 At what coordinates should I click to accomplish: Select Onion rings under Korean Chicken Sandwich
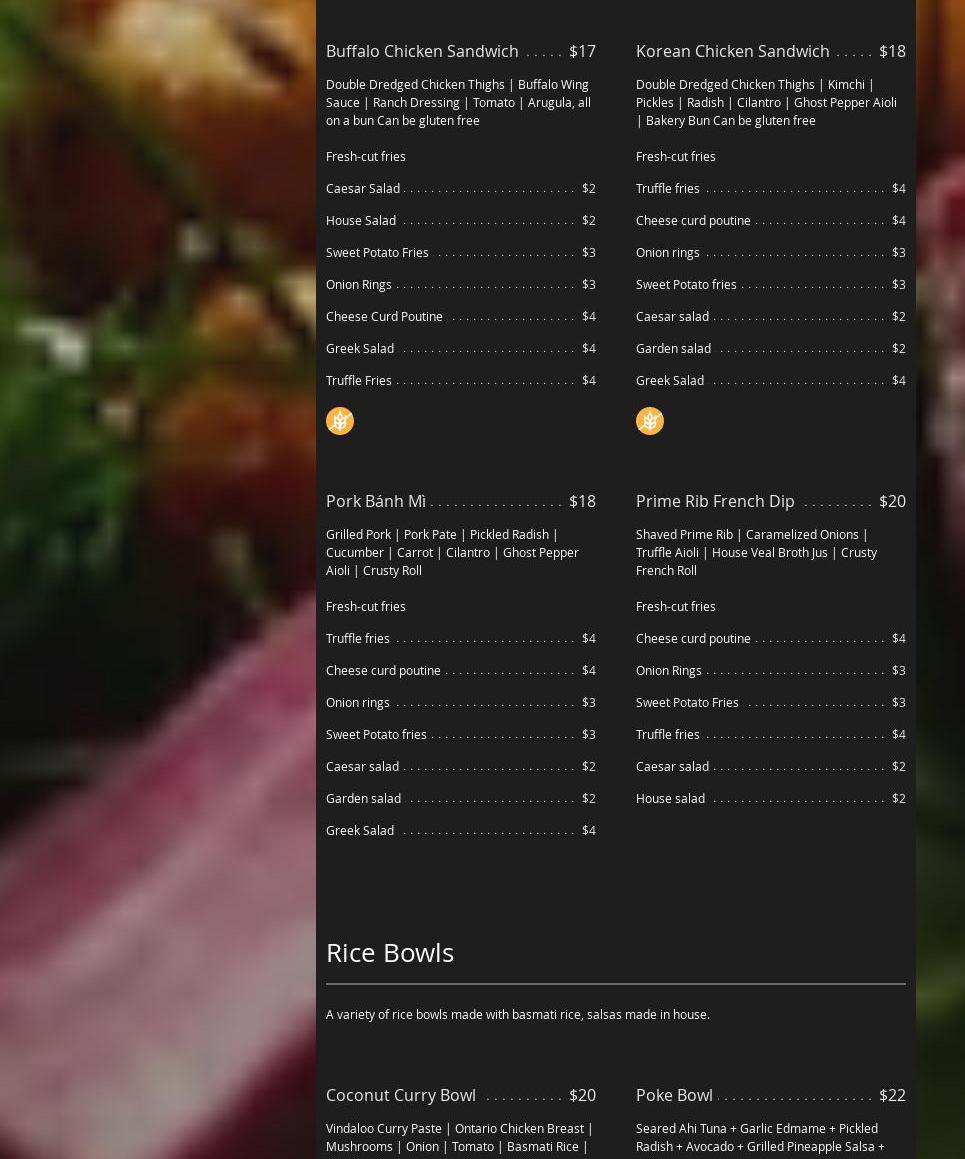click(667, 252)
